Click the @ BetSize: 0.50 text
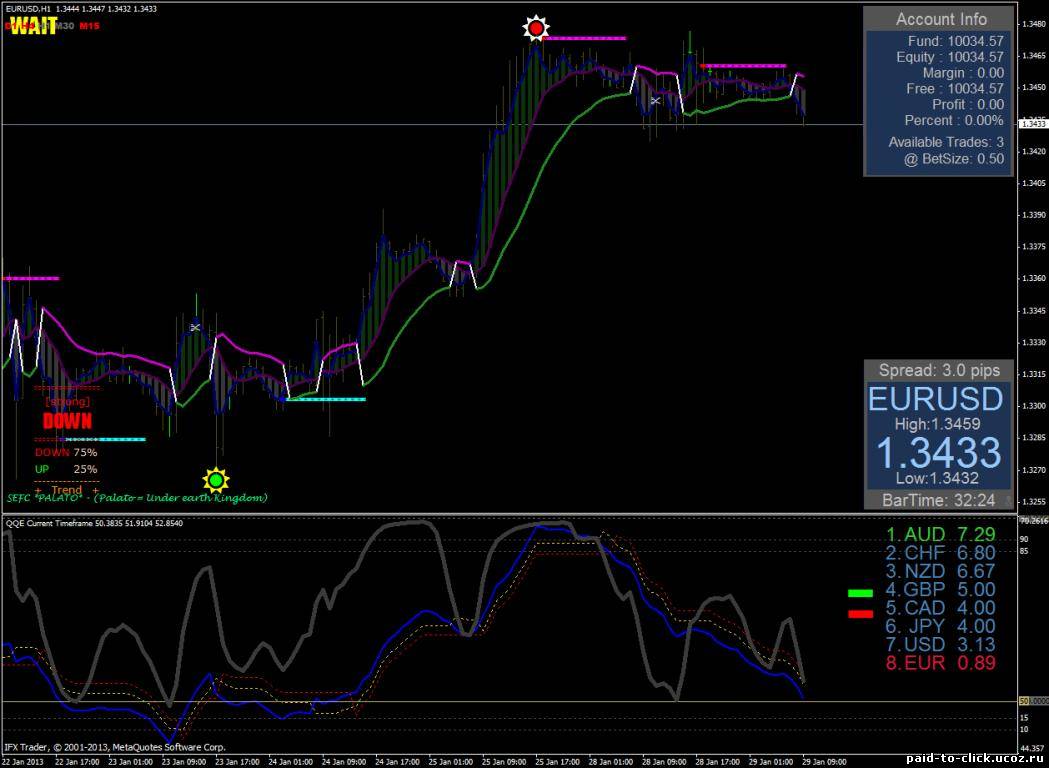 click(x=954, y=159)
